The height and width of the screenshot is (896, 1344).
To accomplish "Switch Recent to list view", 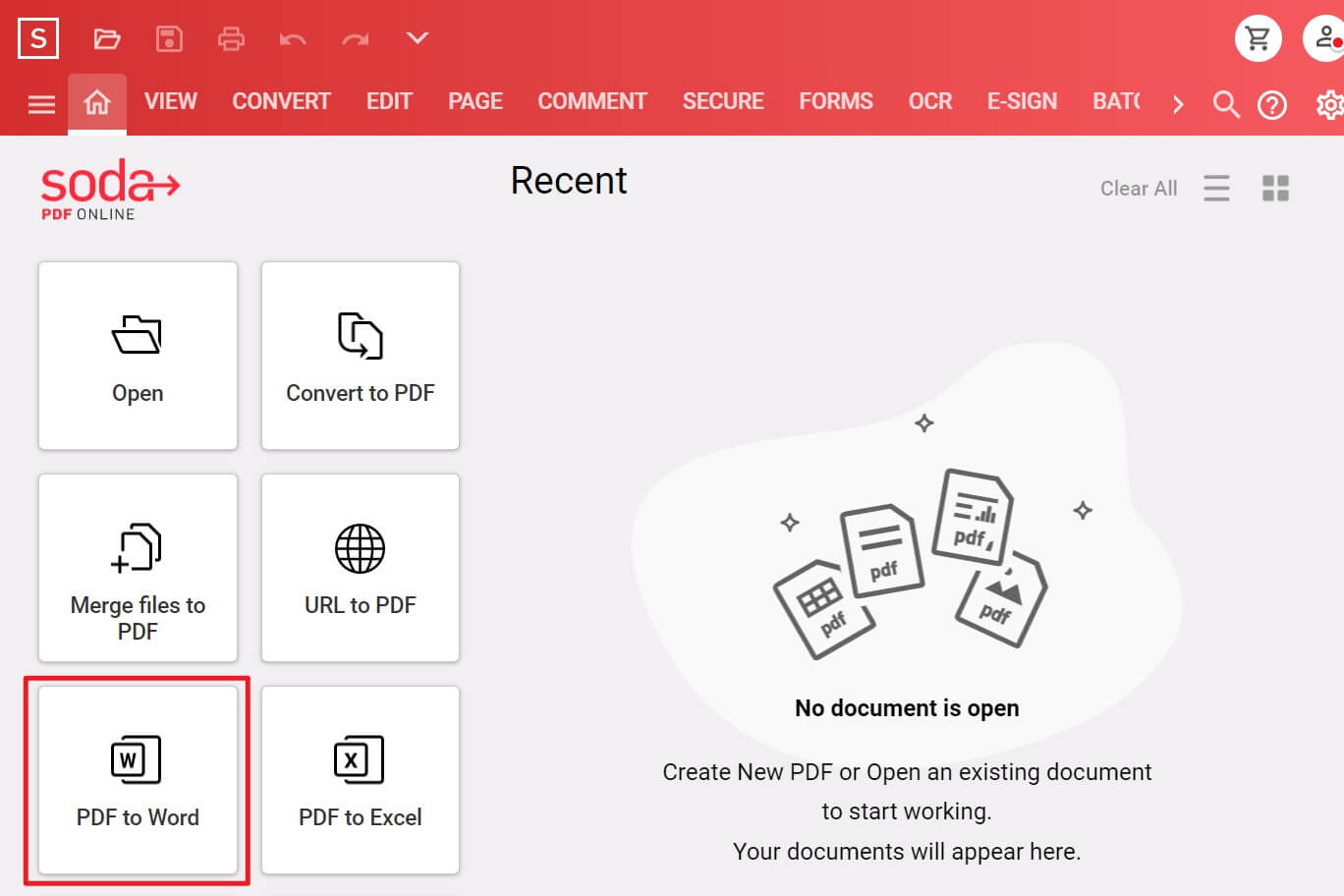I will (x=1216, y=188).
